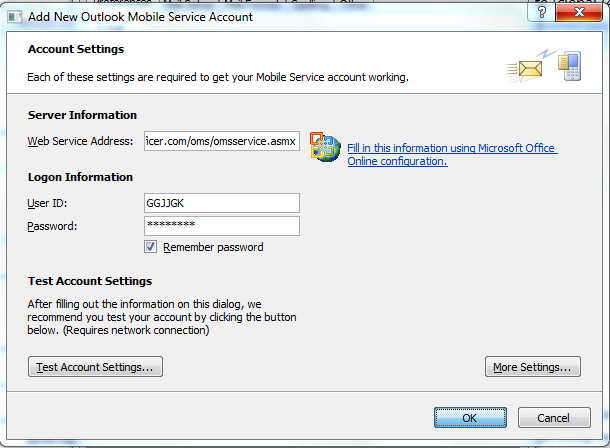
Task: Click the Remember password label text
Action: (213, 247)
